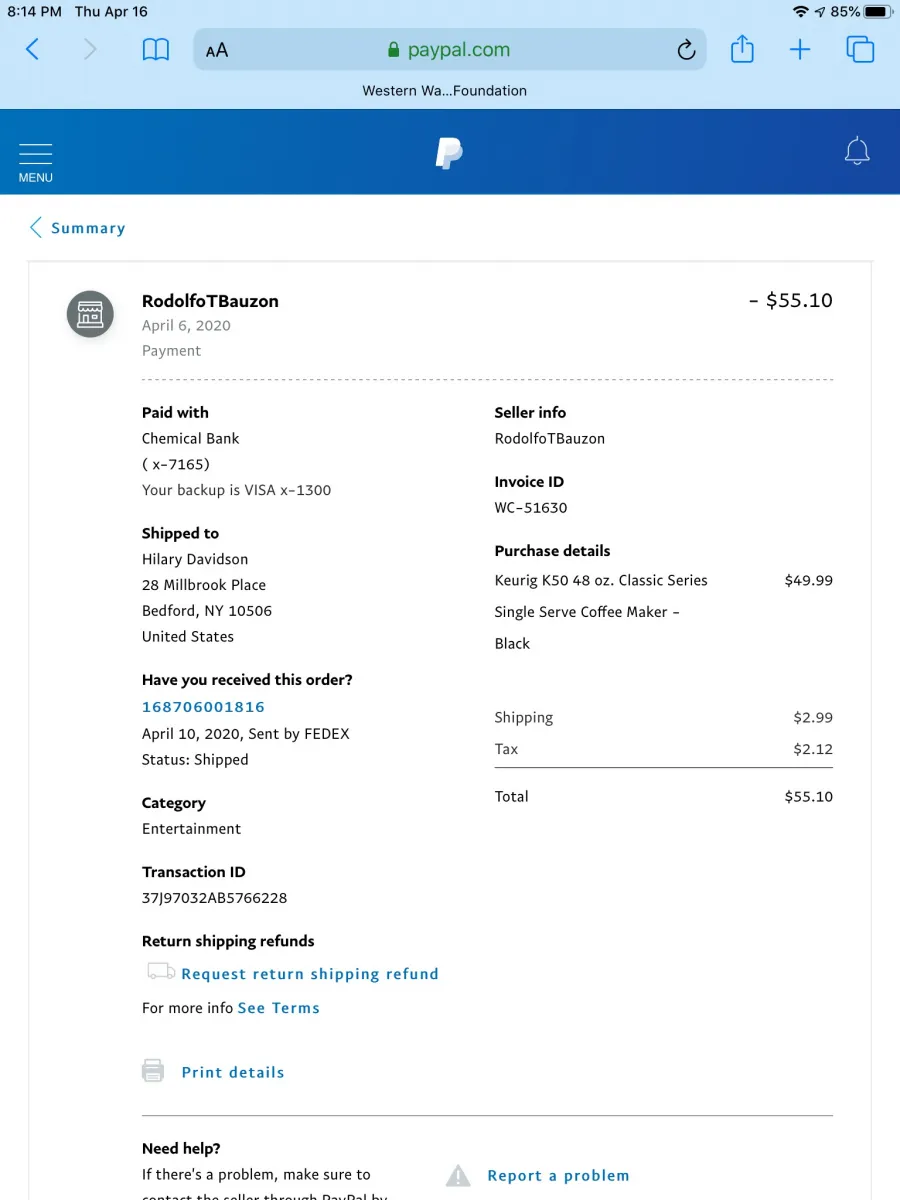Show all open tabs icon

(x=860, y=49)
